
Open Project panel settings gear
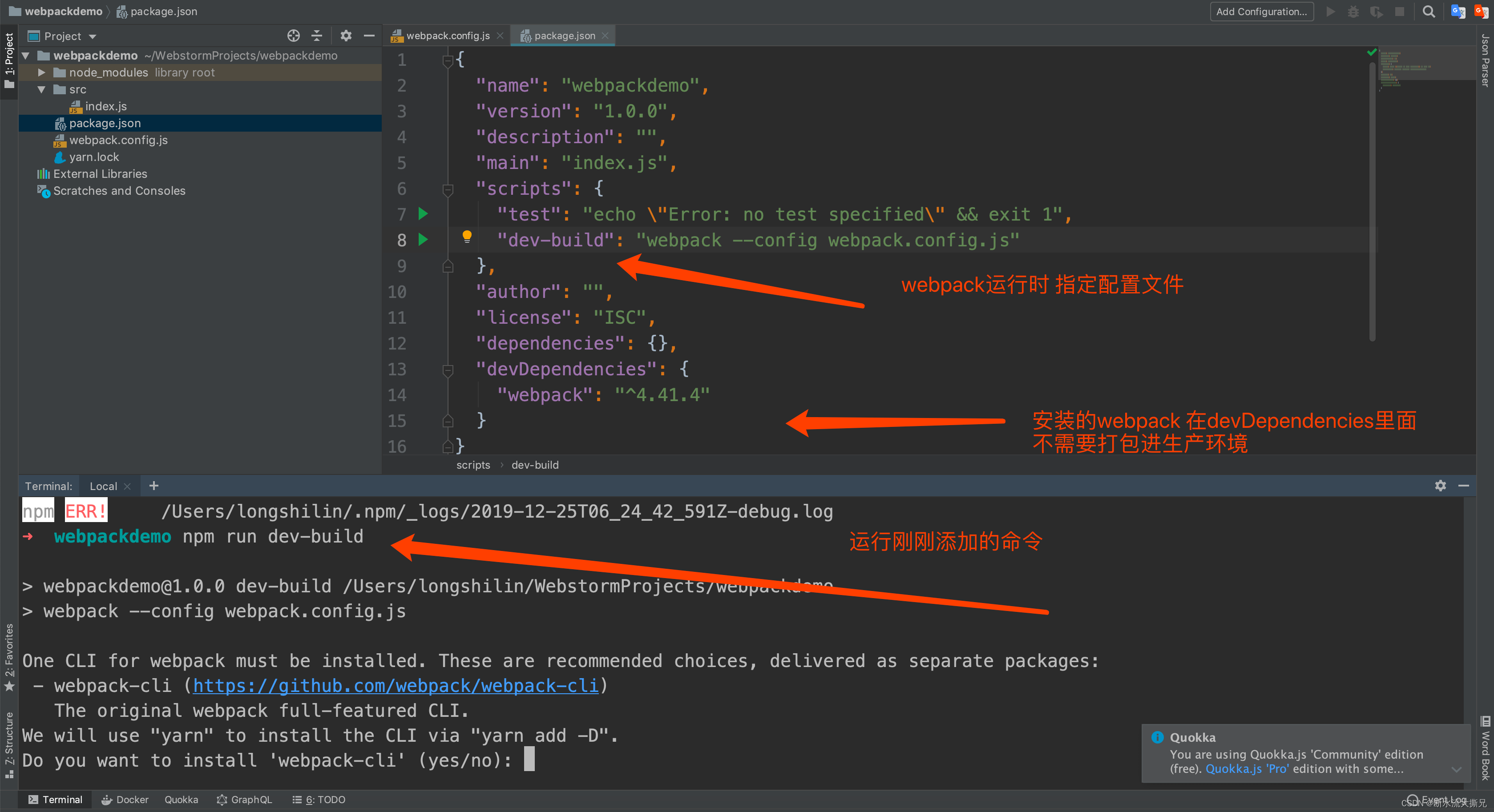click(x=346, y=36)
